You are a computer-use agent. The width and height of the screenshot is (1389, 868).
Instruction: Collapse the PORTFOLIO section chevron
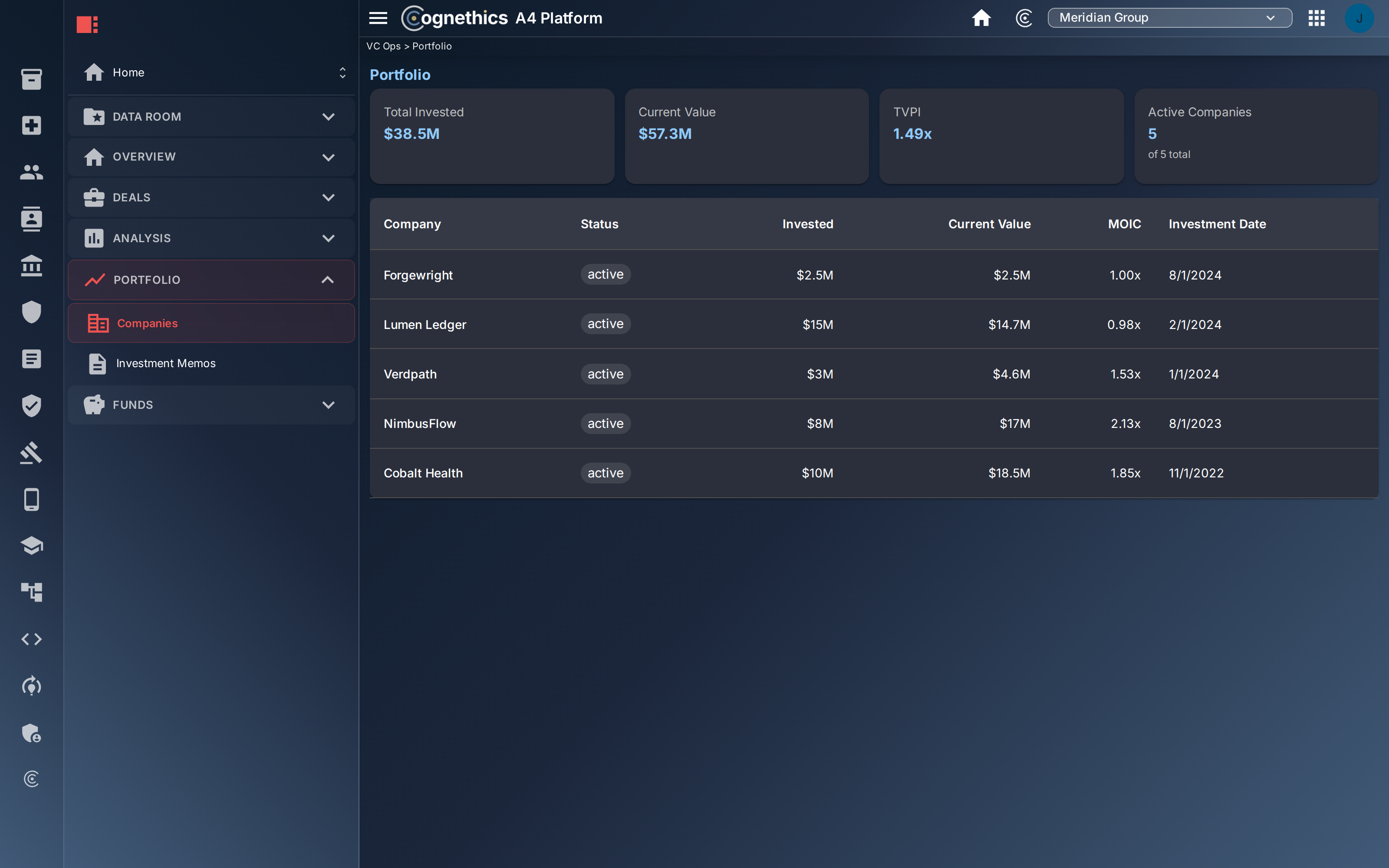point(328,279)
